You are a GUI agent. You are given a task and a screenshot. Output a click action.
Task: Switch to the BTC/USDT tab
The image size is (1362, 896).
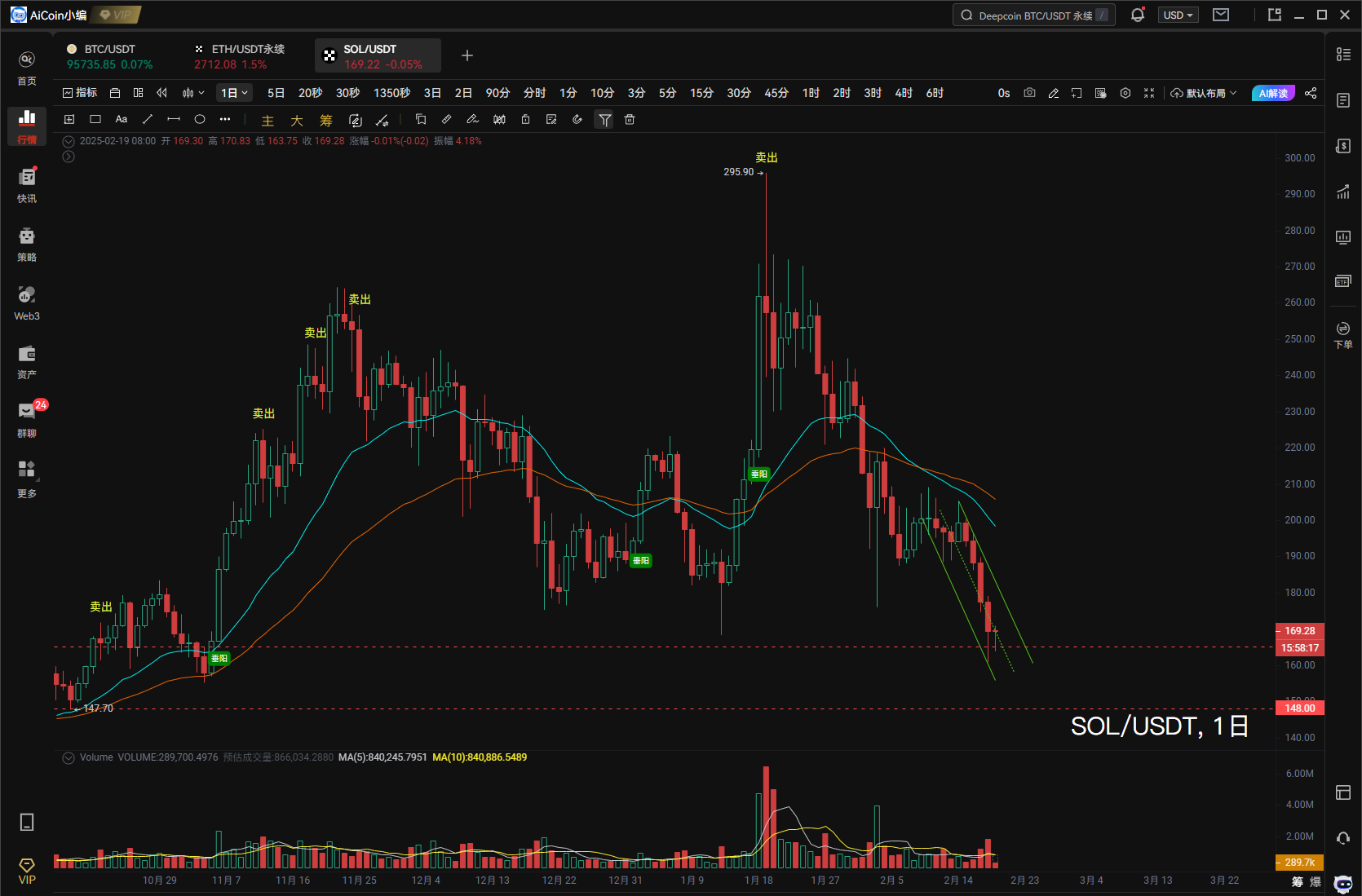(x=110, y=56)
